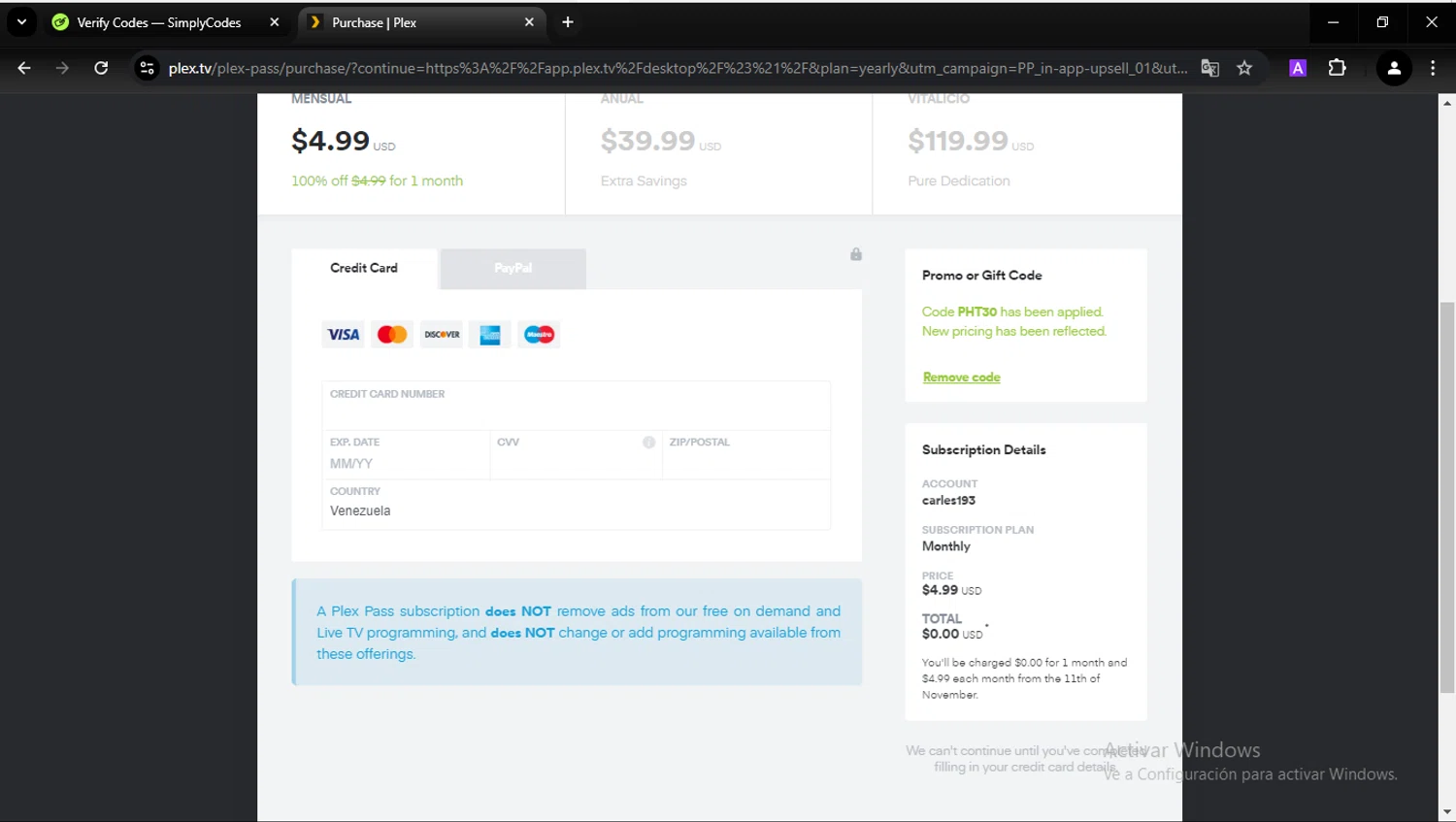Click the purple A extension icon
1456x822 pixels.
click(x=1298, y=68)
